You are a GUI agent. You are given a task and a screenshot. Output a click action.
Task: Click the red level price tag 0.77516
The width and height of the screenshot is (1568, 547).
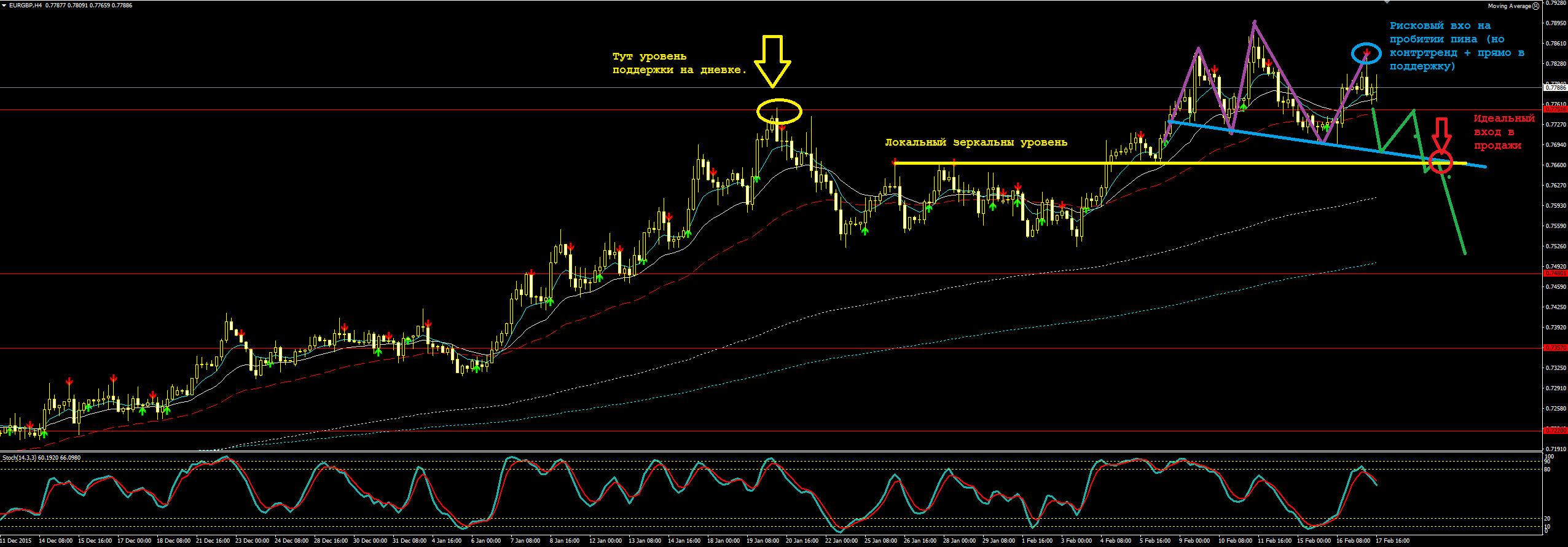1556,109
